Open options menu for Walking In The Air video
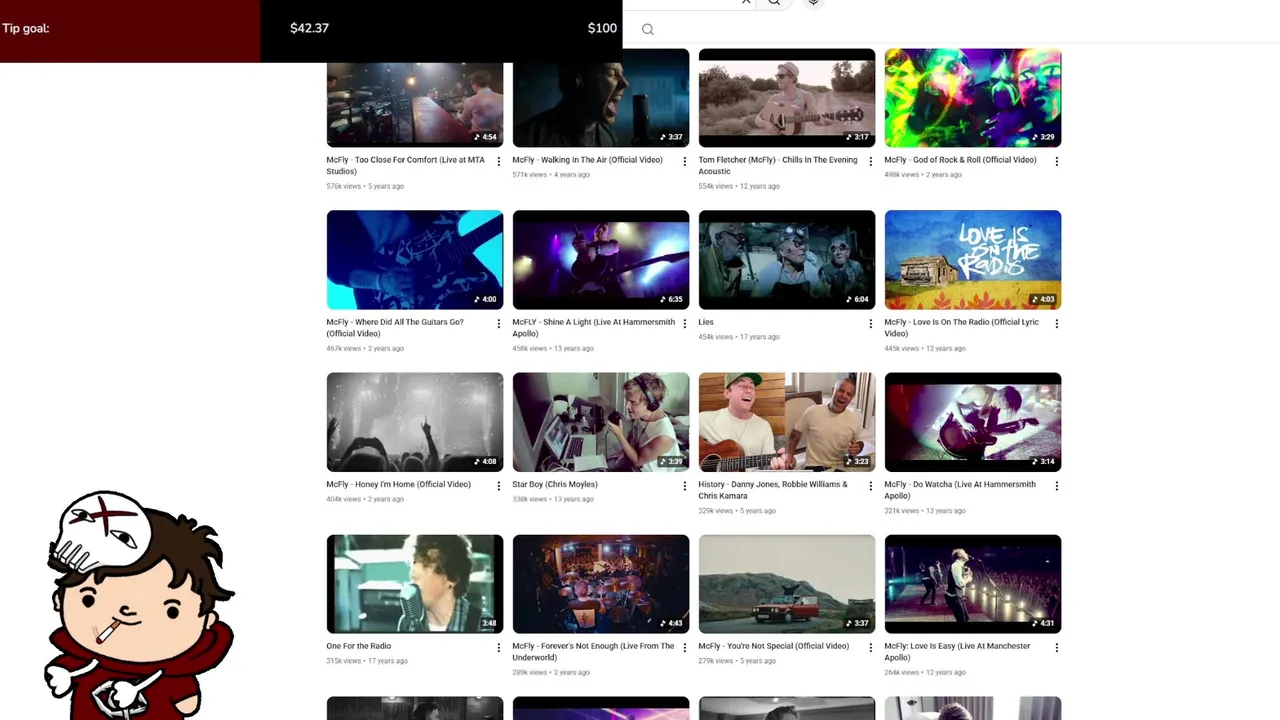The image size is (1280, 720). coord(684,161)
